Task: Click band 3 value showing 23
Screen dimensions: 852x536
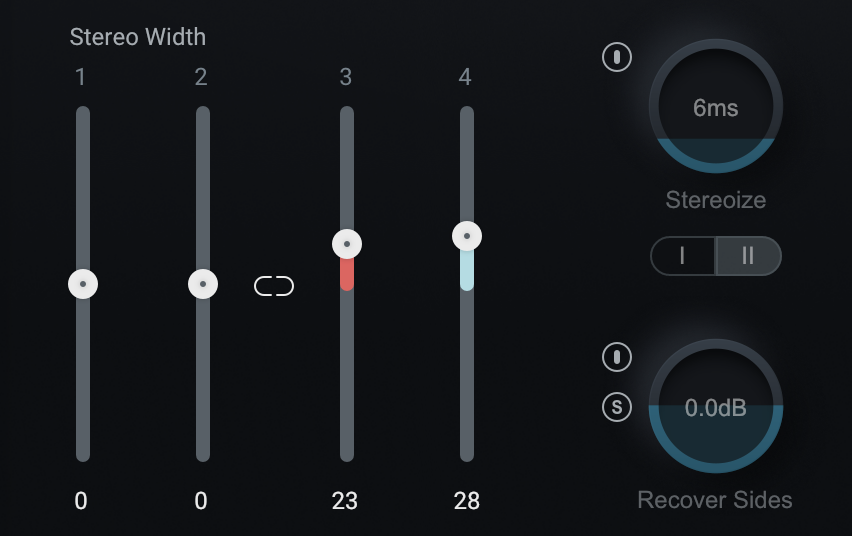Action: coord(345,501)
